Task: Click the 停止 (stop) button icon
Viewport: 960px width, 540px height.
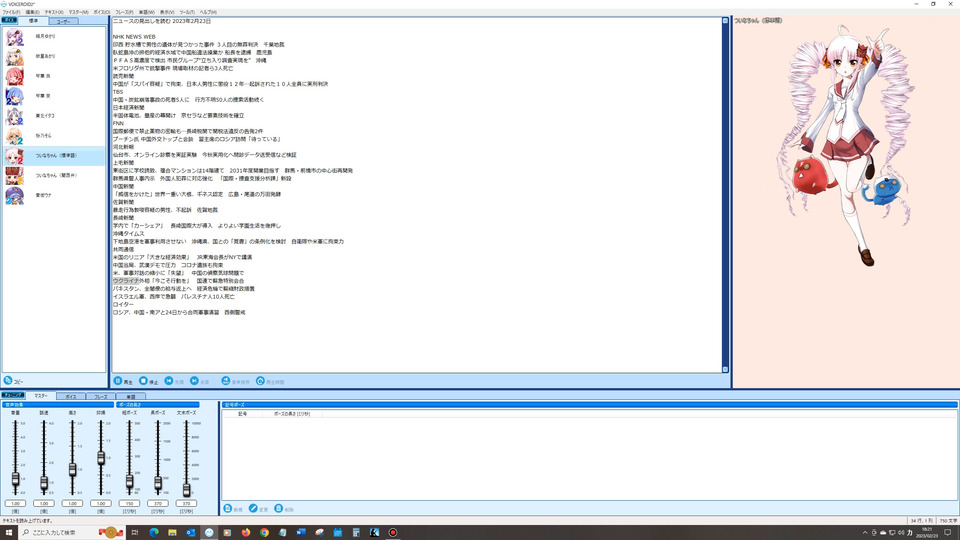Action: [143, 381]
